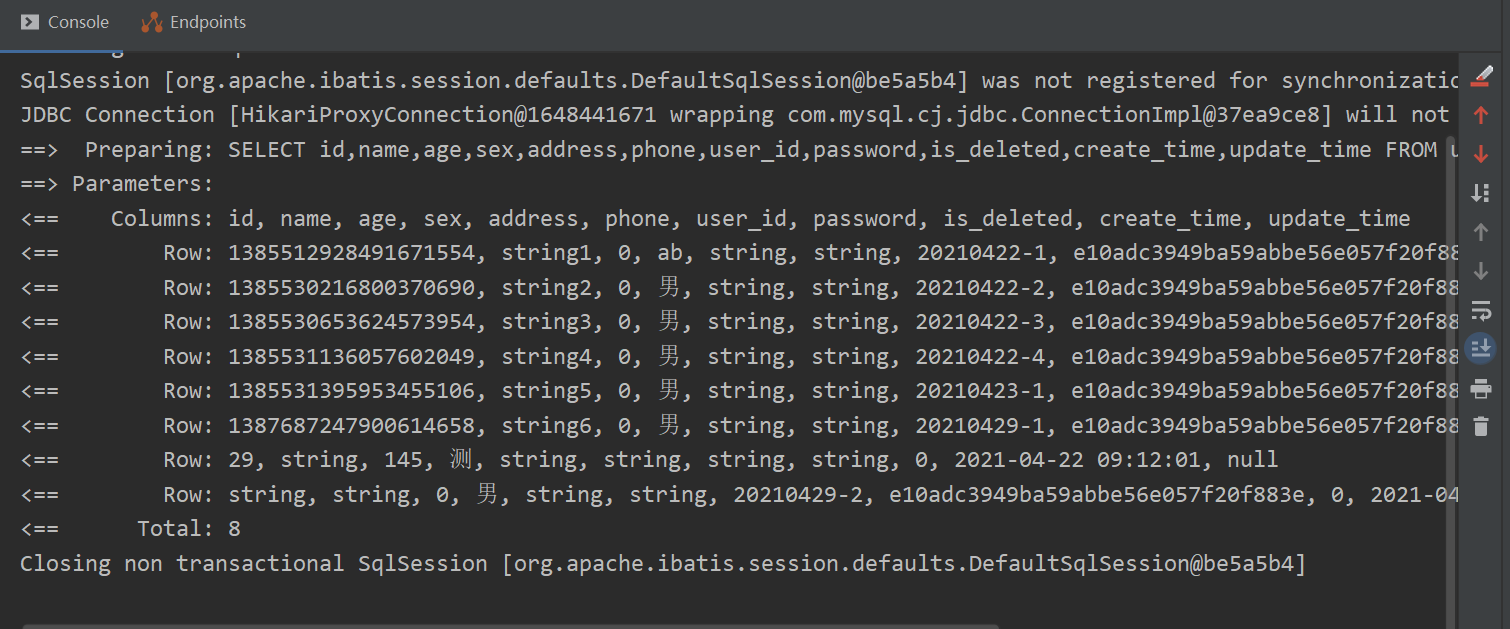Click the red down arrow icon
1510x629 pixels.
point(1481,154)
